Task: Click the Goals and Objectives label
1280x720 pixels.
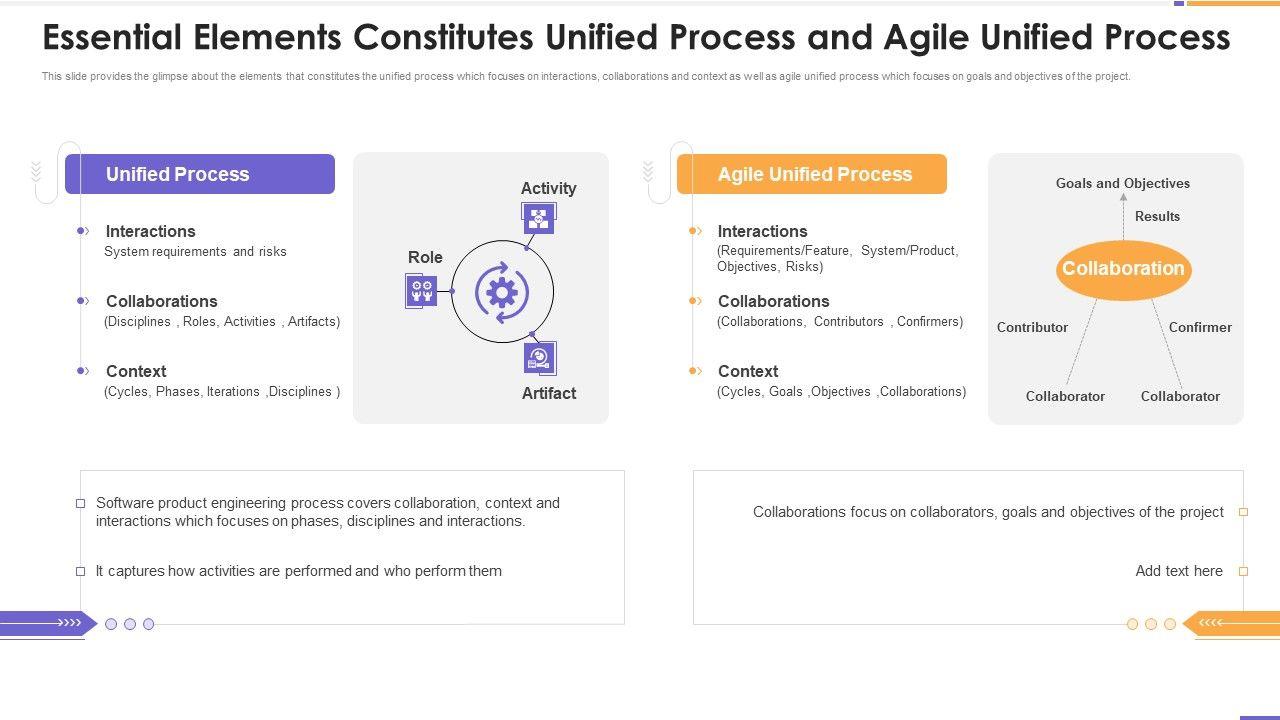Action: click(1122, 183)
